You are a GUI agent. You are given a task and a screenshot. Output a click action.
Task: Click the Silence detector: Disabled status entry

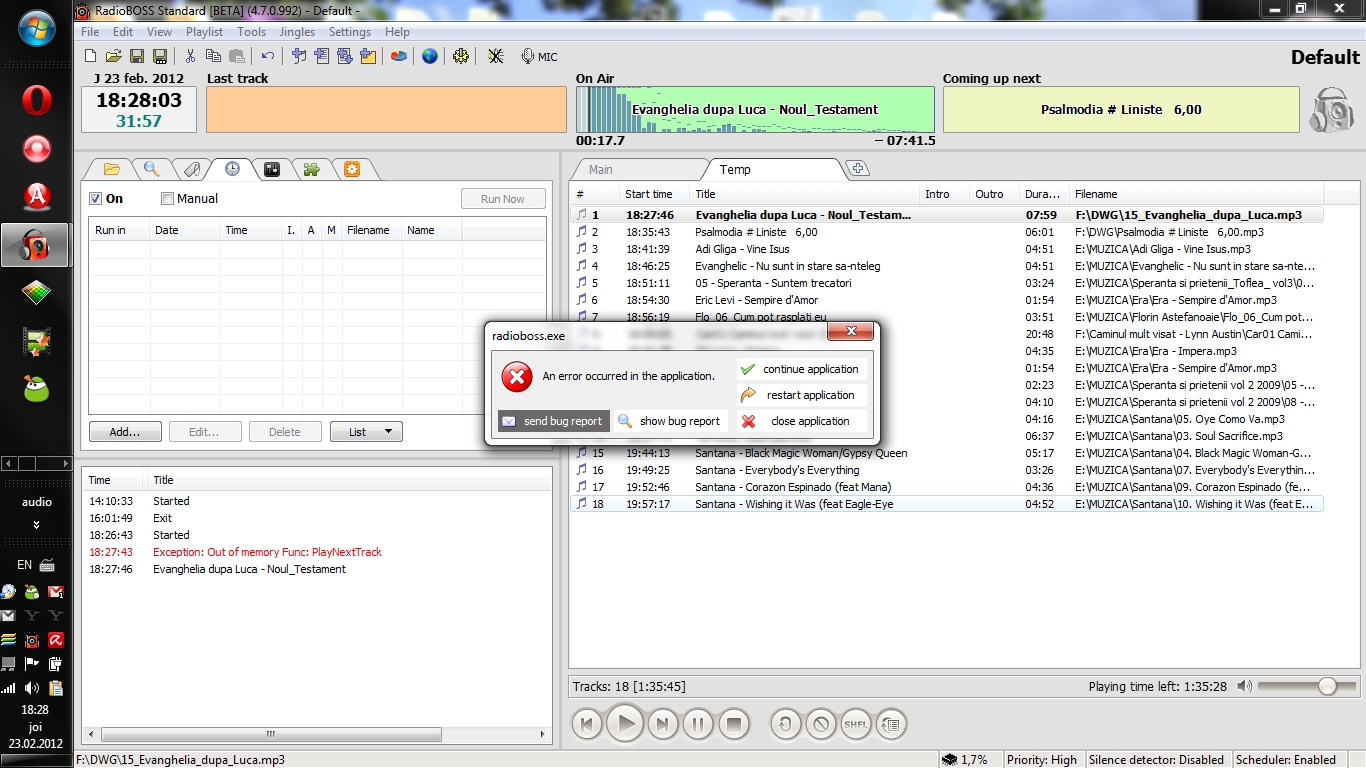(x=1156, y=760)
